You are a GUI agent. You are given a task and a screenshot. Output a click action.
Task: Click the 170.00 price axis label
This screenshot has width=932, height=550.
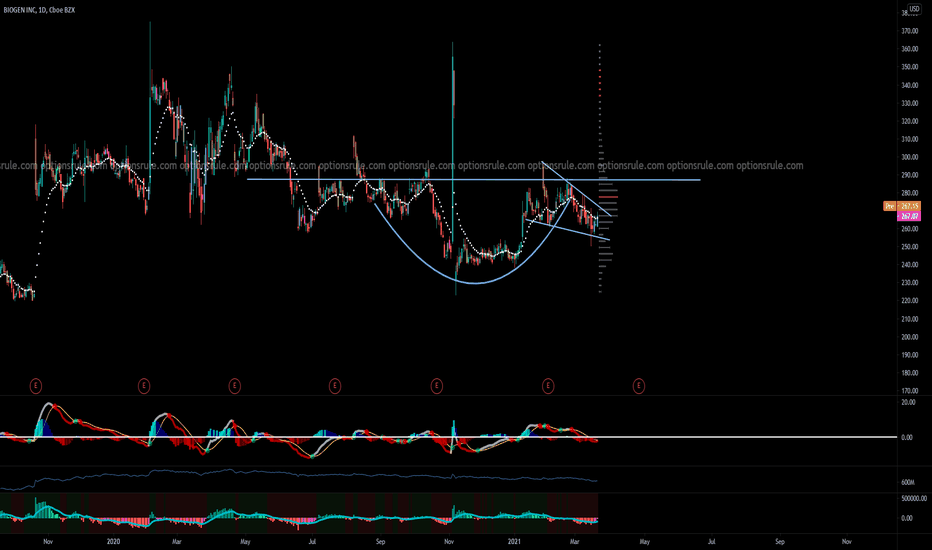point(910,391)
